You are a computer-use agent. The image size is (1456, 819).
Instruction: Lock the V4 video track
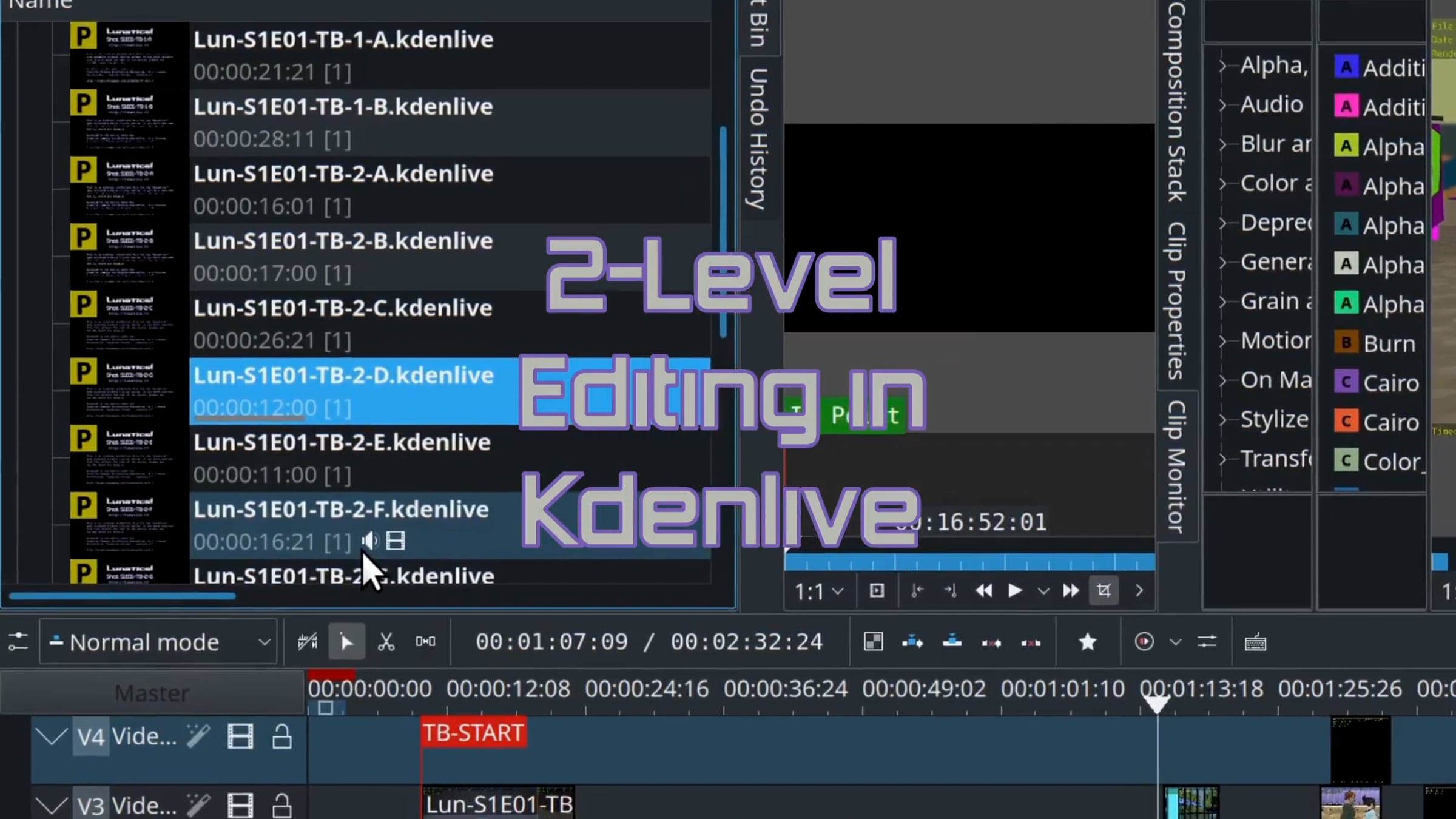281,736
